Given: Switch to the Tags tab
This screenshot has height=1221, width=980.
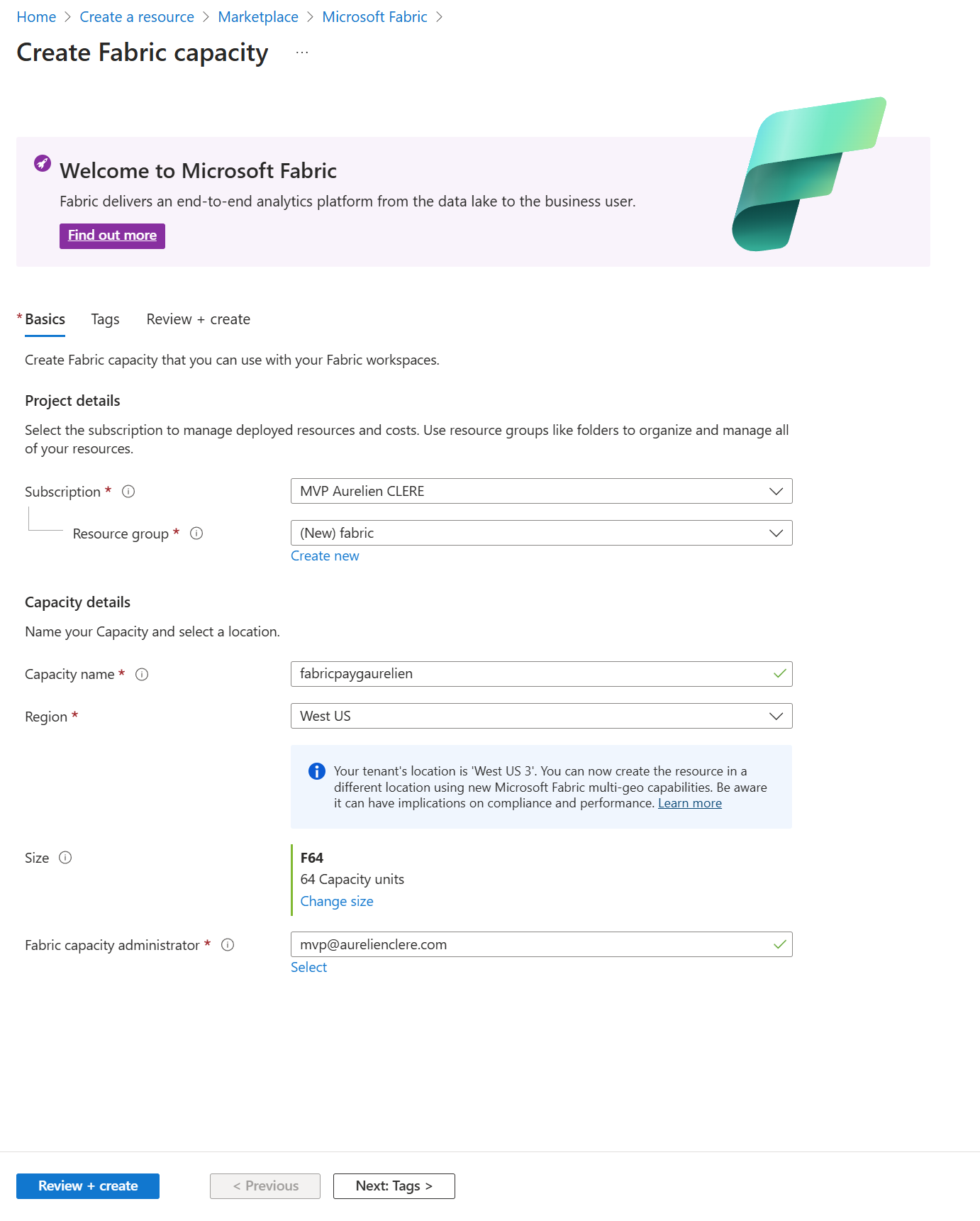Looking at the screenshot, I should (105, 319).
